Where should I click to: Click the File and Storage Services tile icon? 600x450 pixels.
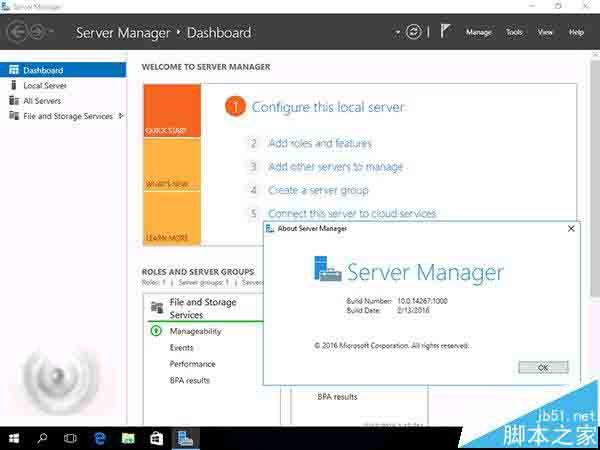157,307
